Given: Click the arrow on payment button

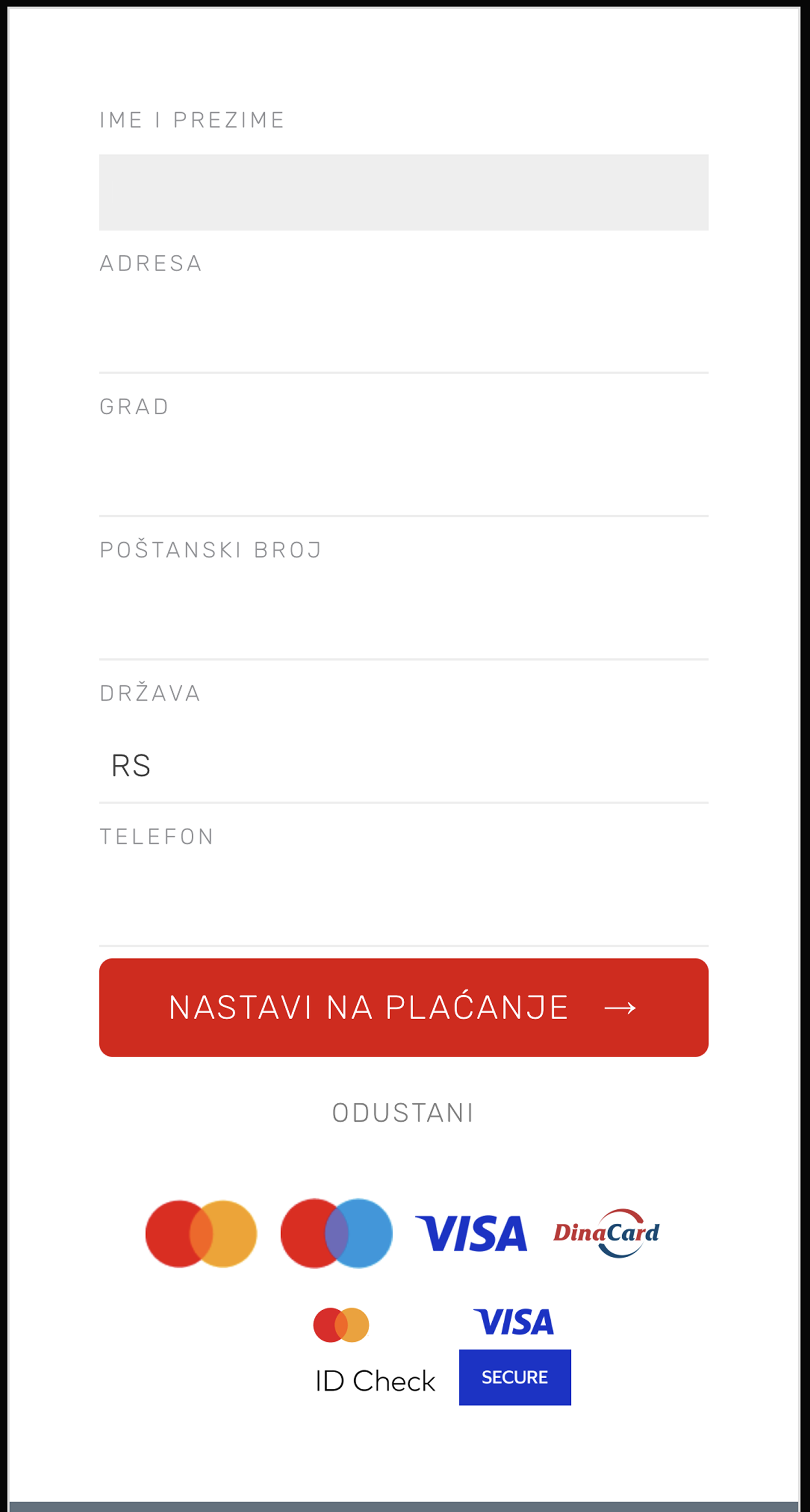Looking at the screenshot, I should (620, 1009).
